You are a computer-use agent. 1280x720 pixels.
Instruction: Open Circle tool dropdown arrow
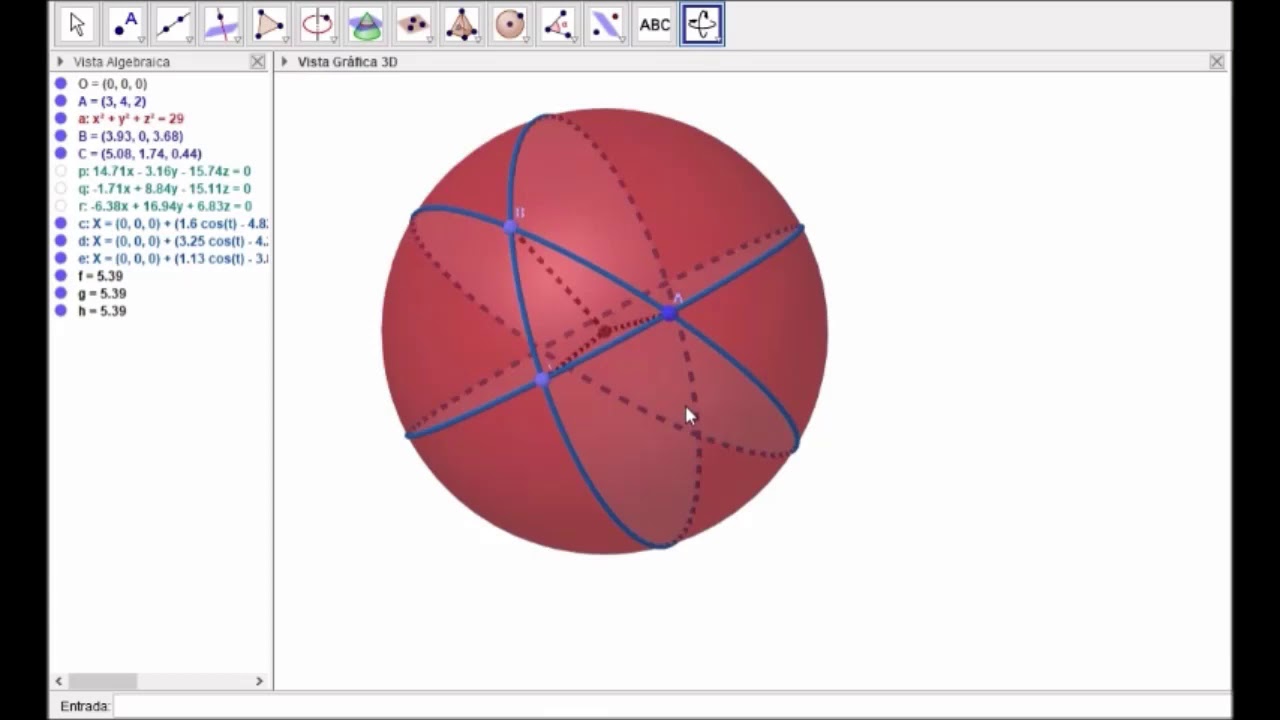tap(333, 41)
